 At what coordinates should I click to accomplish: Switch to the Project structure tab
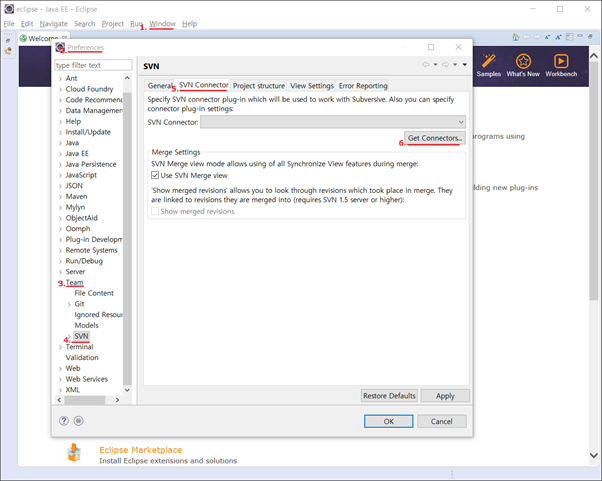259,86
